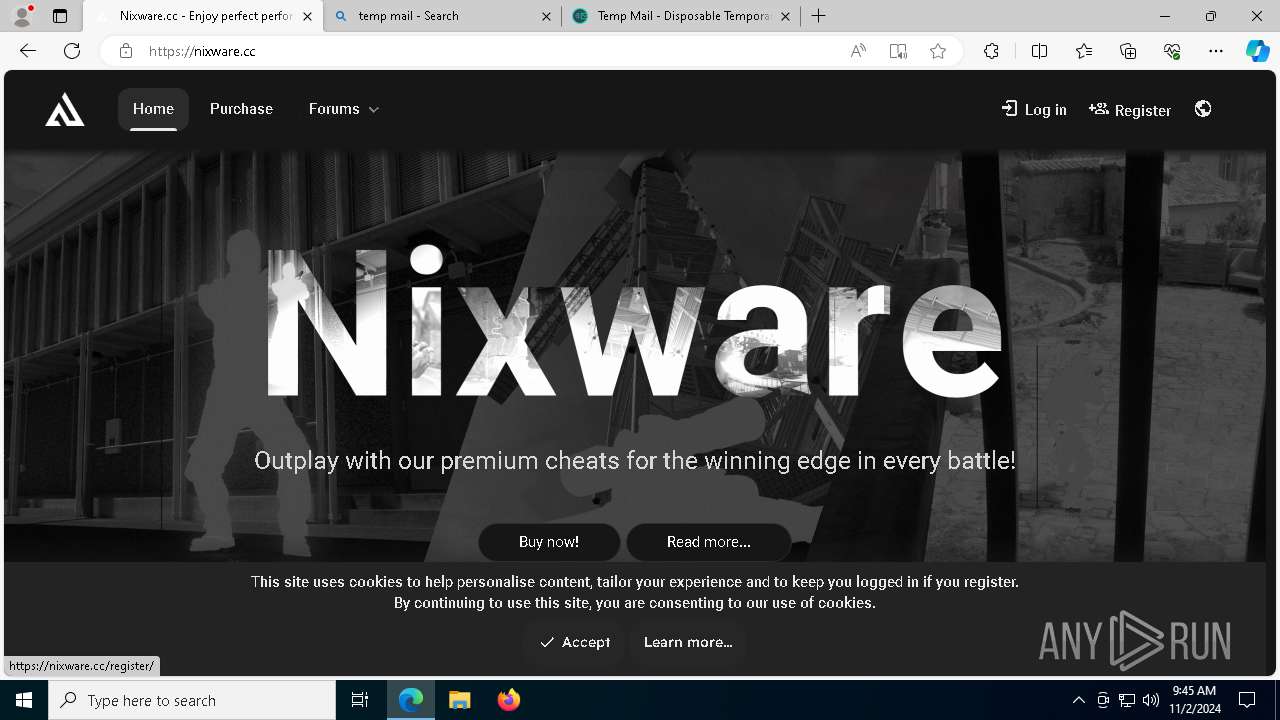This screenshot has height=720, width=1280.
Task: Open the Forums menu item
Action: pyautogui.click(x=334, y=109)
